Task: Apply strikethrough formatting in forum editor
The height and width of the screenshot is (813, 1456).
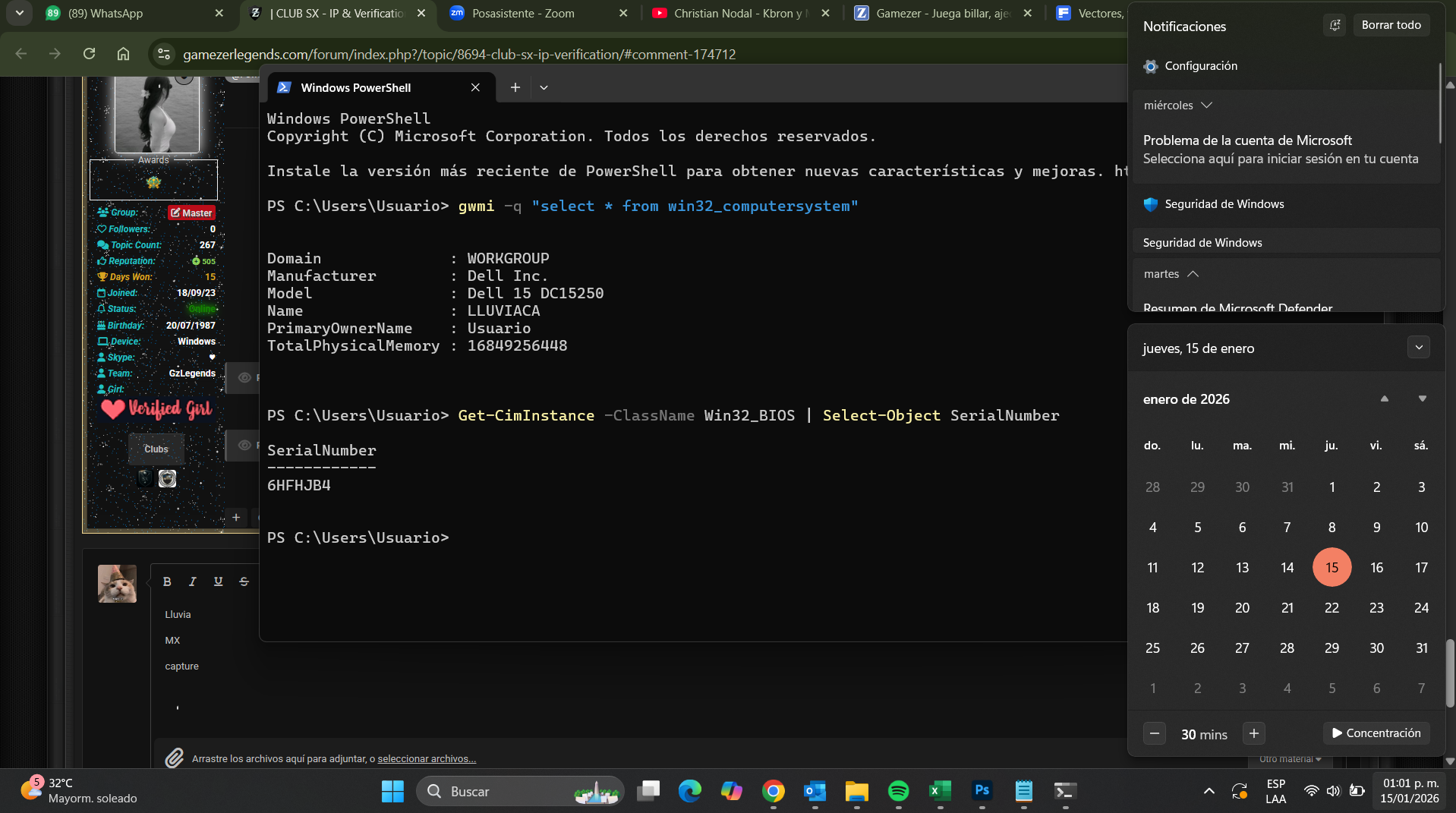Action: (244, 581)
